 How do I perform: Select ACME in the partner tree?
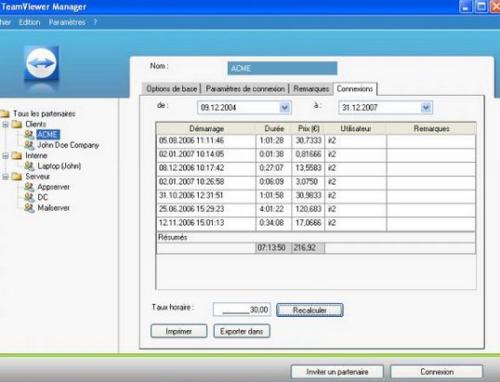pos(48,134)
